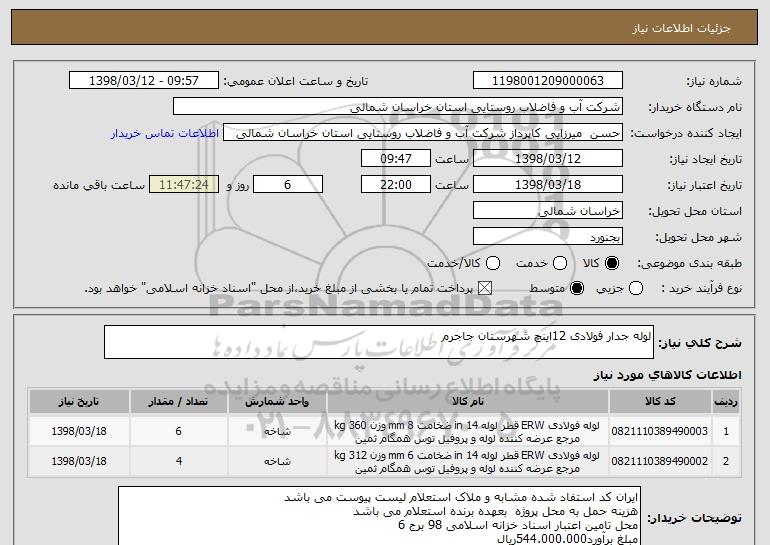Toggle the Islamic treasury payment checkbox

coord(485,288)
